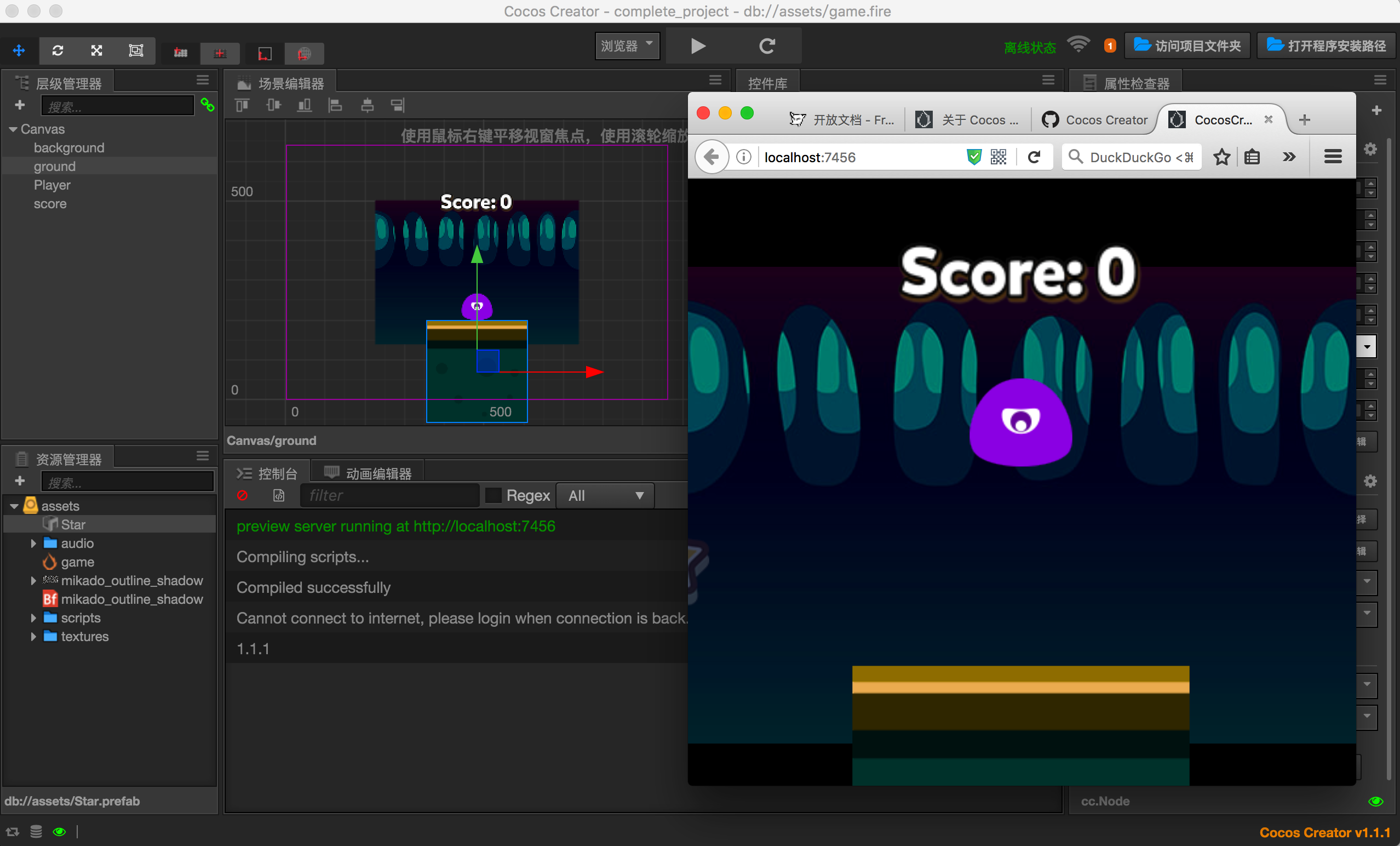Toggle the Regex checkbox
Image resolution: width=1400 pixels, height=846 pixels.
coord(493,495)
